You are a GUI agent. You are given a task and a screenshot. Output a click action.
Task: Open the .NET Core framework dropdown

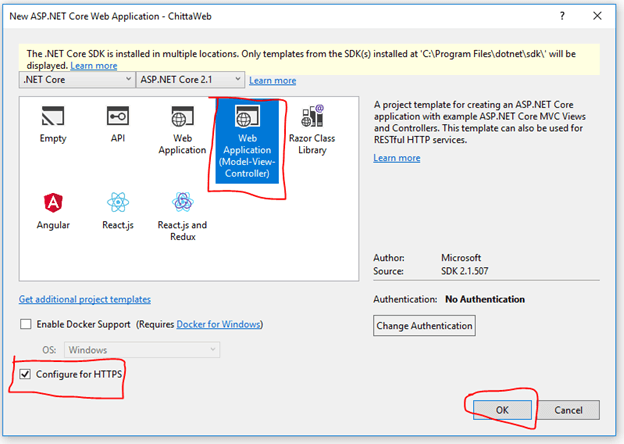coord(77,80)
